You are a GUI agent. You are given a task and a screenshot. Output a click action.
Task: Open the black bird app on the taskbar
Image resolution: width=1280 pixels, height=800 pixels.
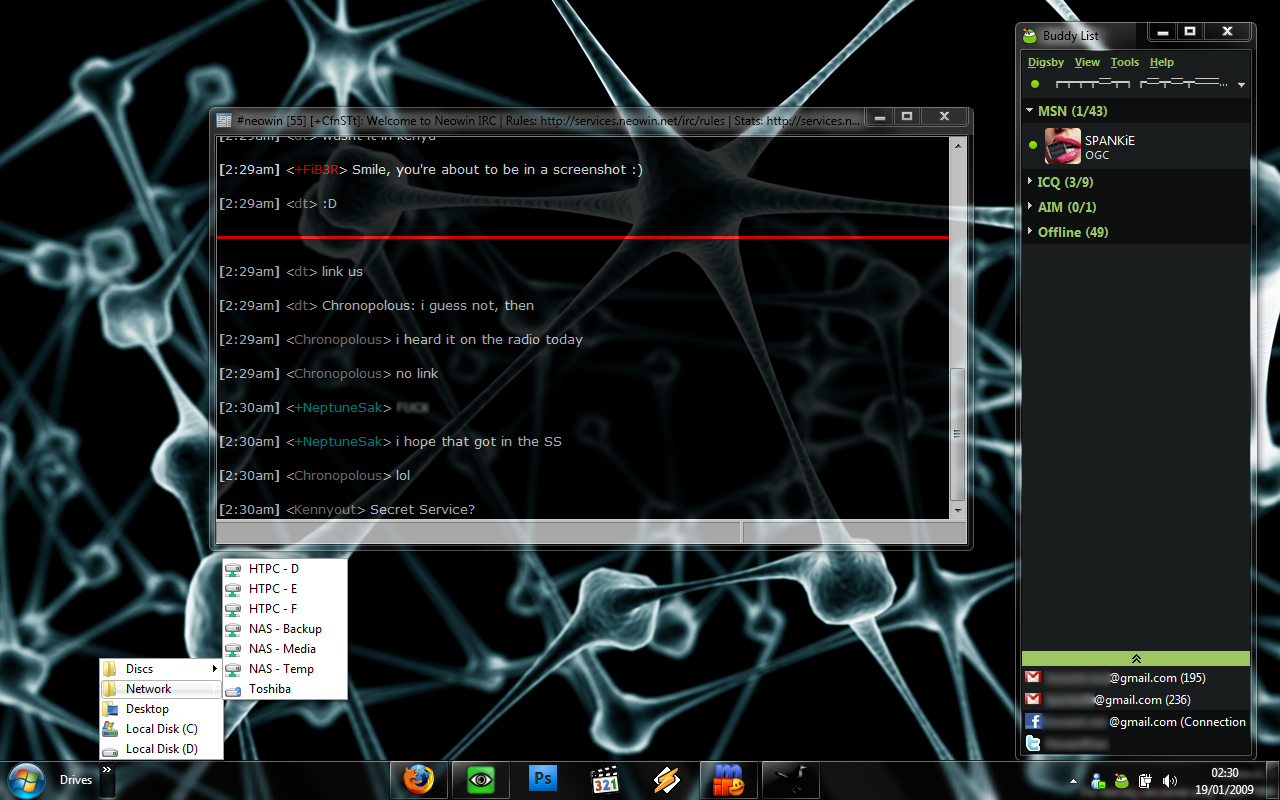click(x=791, y=779)
